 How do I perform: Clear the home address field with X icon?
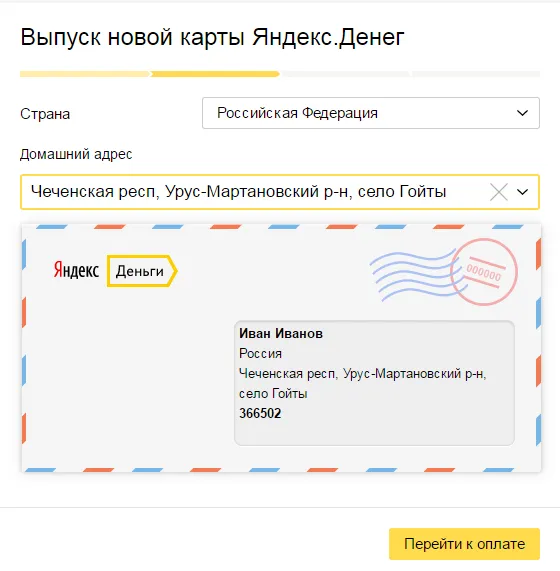[498, 192]
